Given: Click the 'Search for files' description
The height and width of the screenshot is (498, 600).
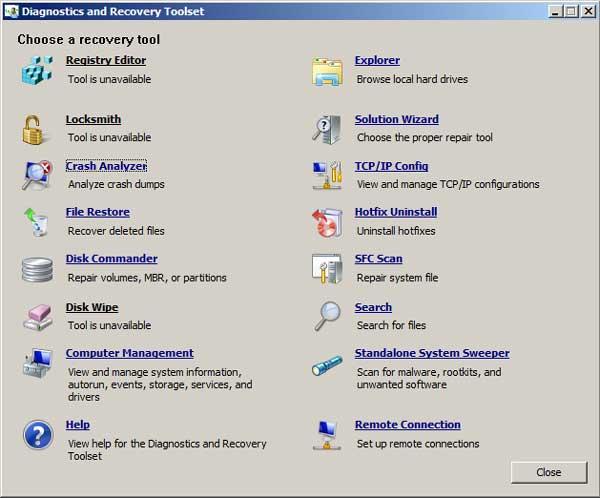Looking at the screenshot, I should (391, 325).
